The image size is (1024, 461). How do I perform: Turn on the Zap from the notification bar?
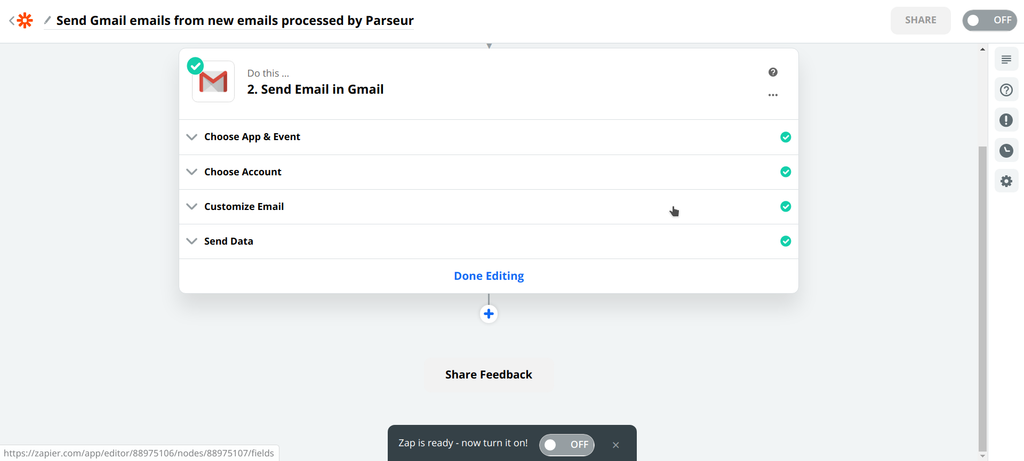(567, 444)
